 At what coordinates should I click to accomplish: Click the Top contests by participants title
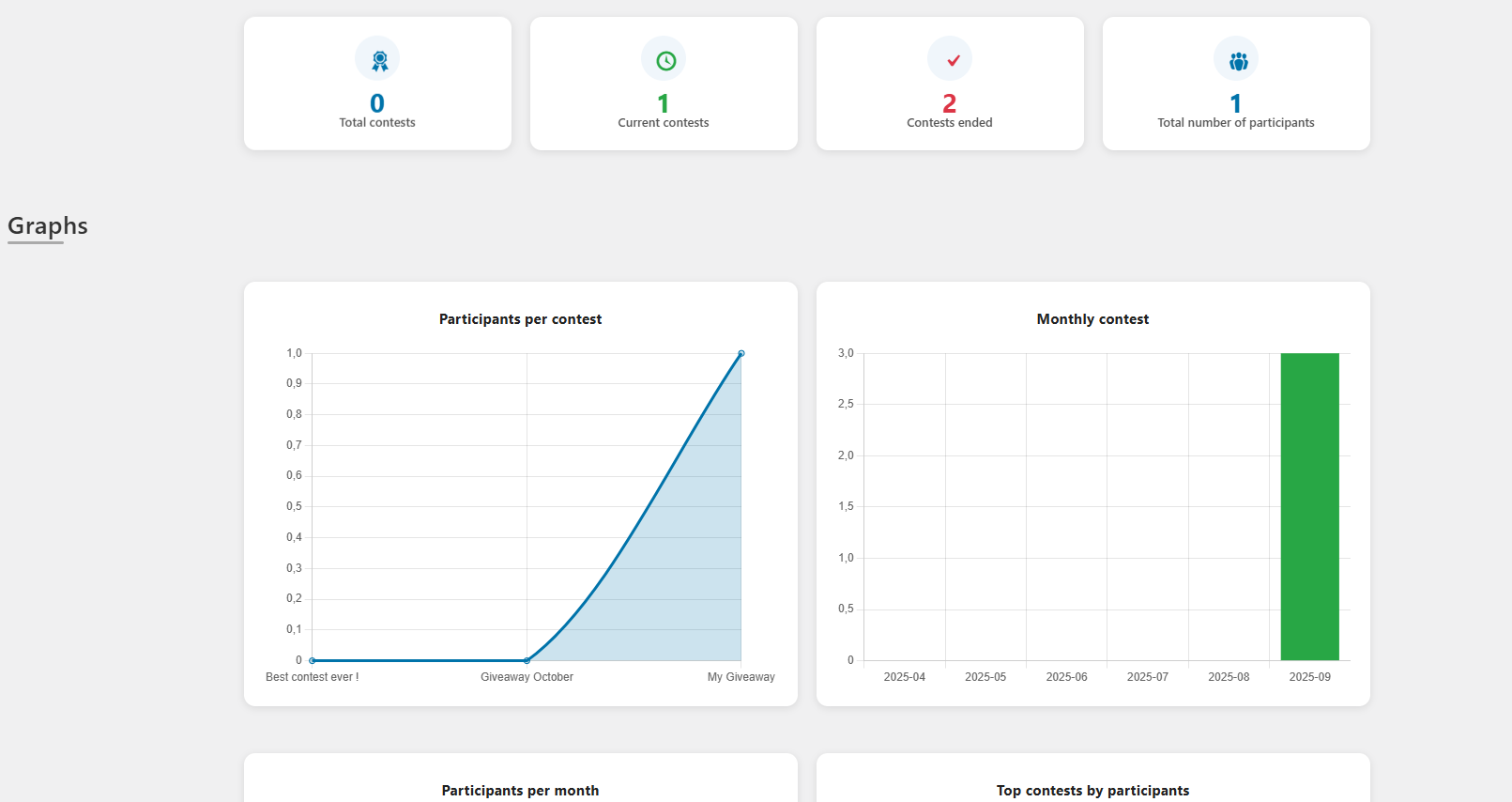[x=1092, y=791]
